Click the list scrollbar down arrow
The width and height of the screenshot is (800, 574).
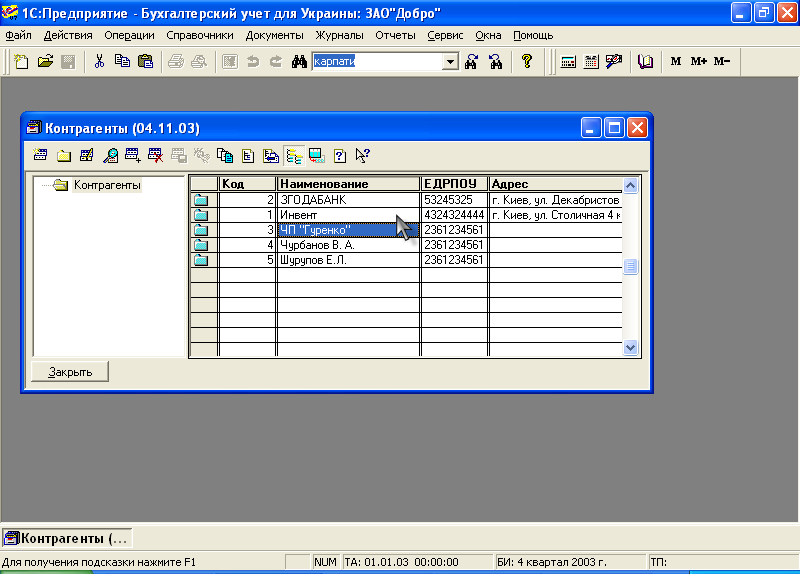point(631,347)
